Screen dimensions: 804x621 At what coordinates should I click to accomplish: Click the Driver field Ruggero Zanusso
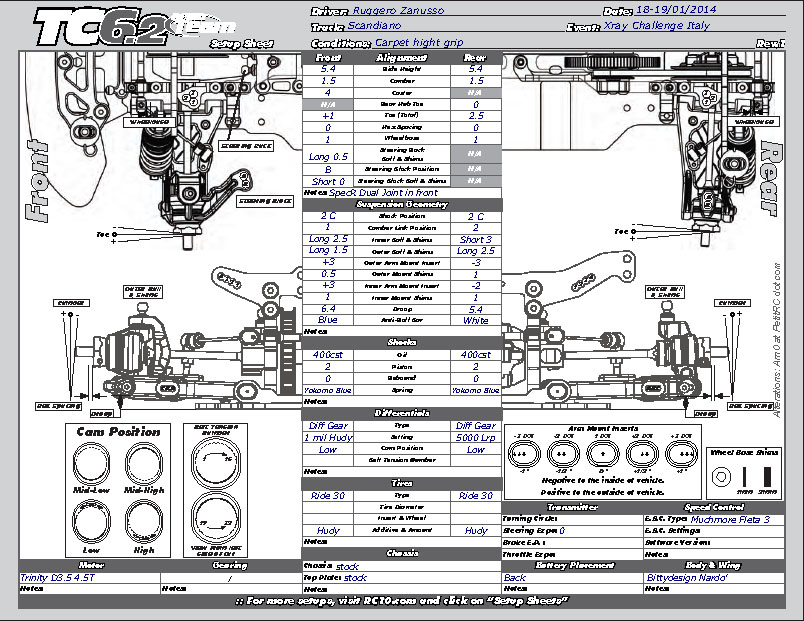click(398, 10)
